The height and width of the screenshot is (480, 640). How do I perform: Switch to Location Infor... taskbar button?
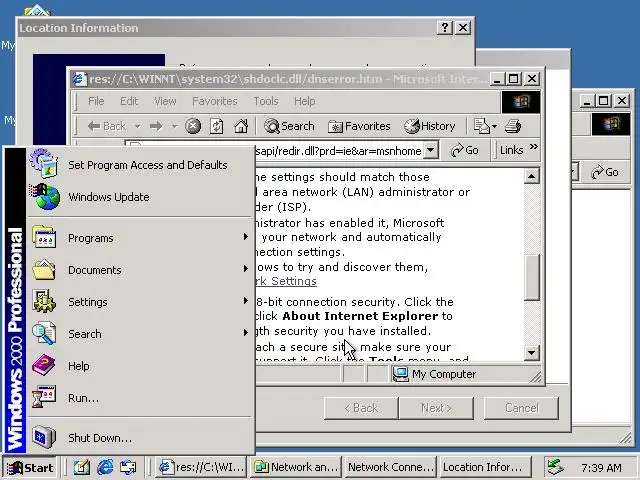click(485, 467)
